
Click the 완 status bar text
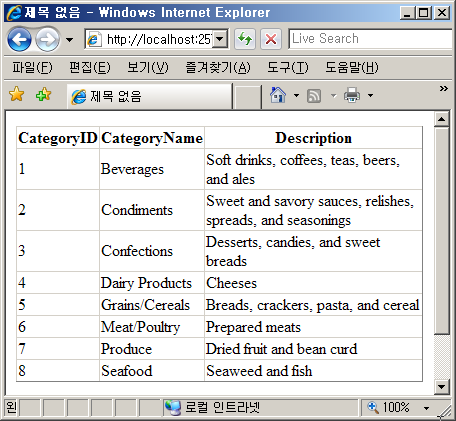pyautogui.click(x=11, y=407)
